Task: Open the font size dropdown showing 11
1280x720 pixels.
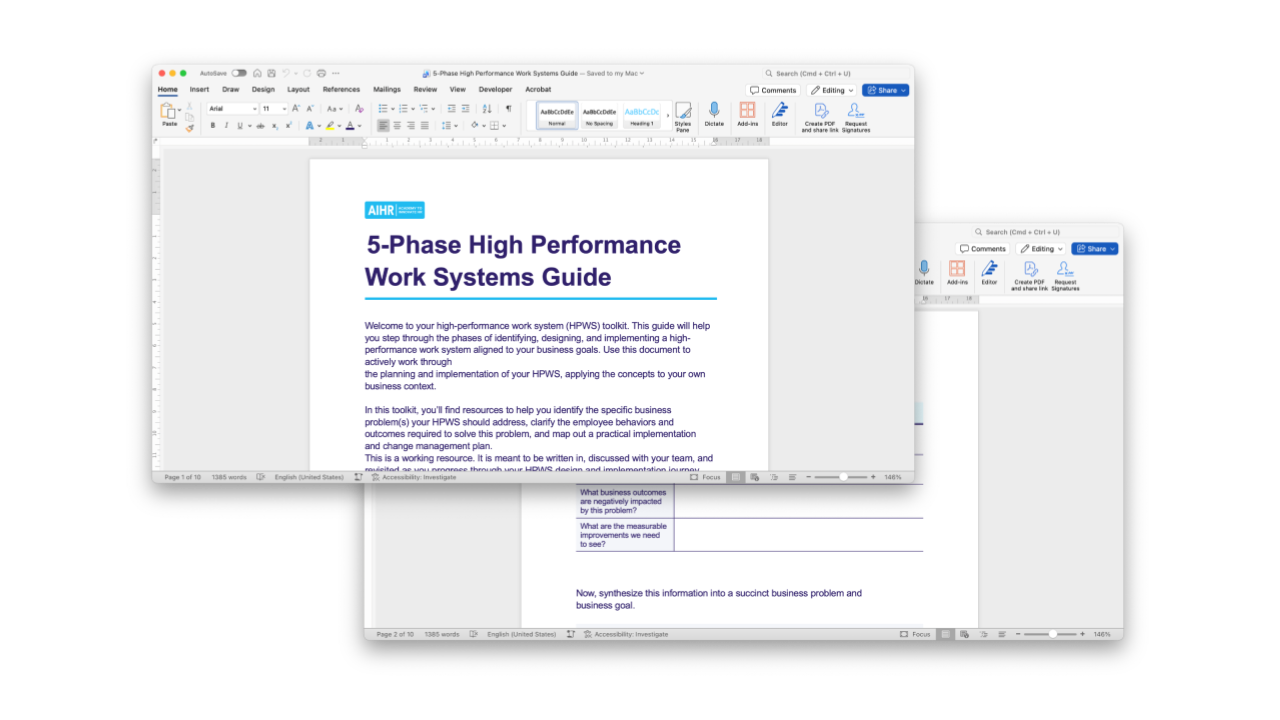Action: click(x=273, y=108)
